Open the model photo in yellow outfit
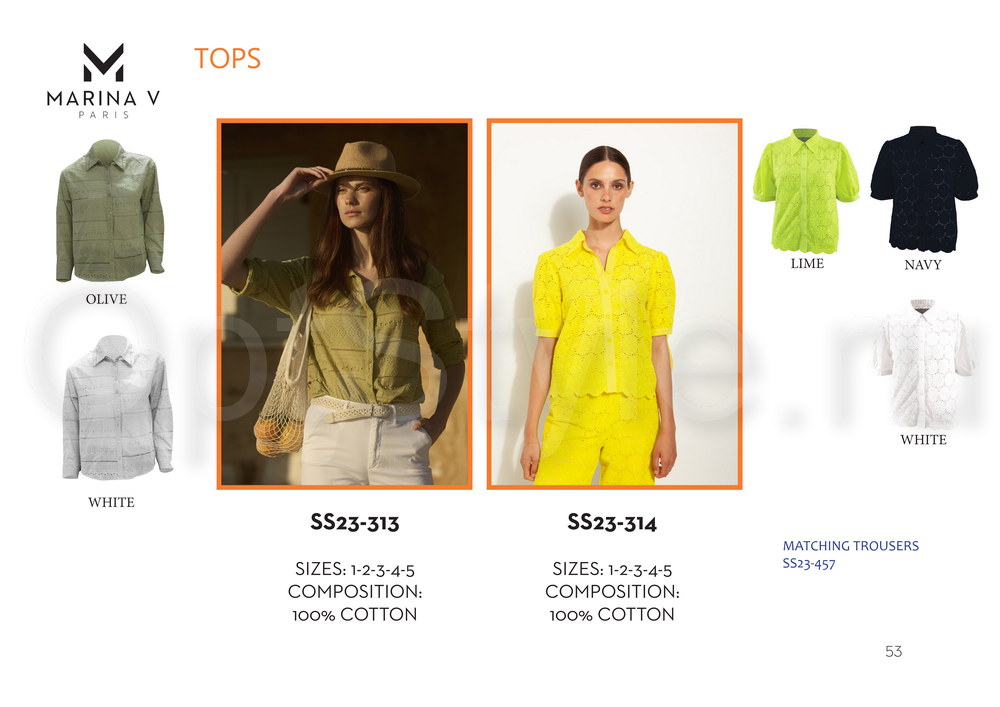 click(x=614, y=304)
